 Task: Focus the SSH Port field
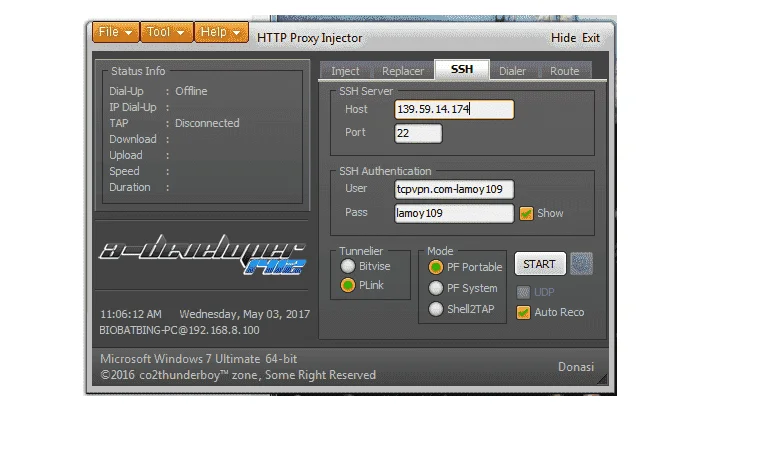coord(418,133)
